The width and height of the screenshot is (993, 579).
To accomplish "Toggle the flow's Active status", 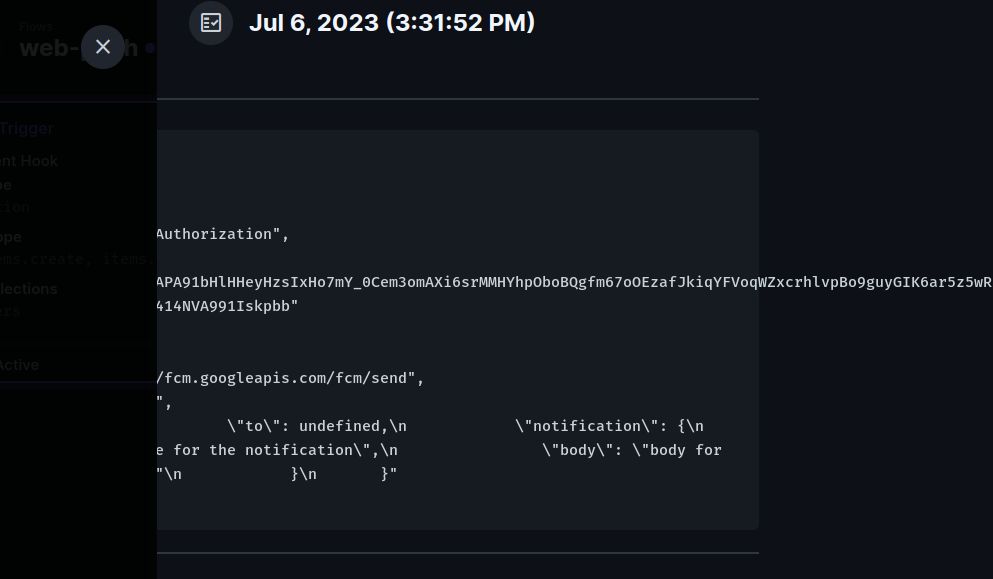I will (x=19, y=365).
